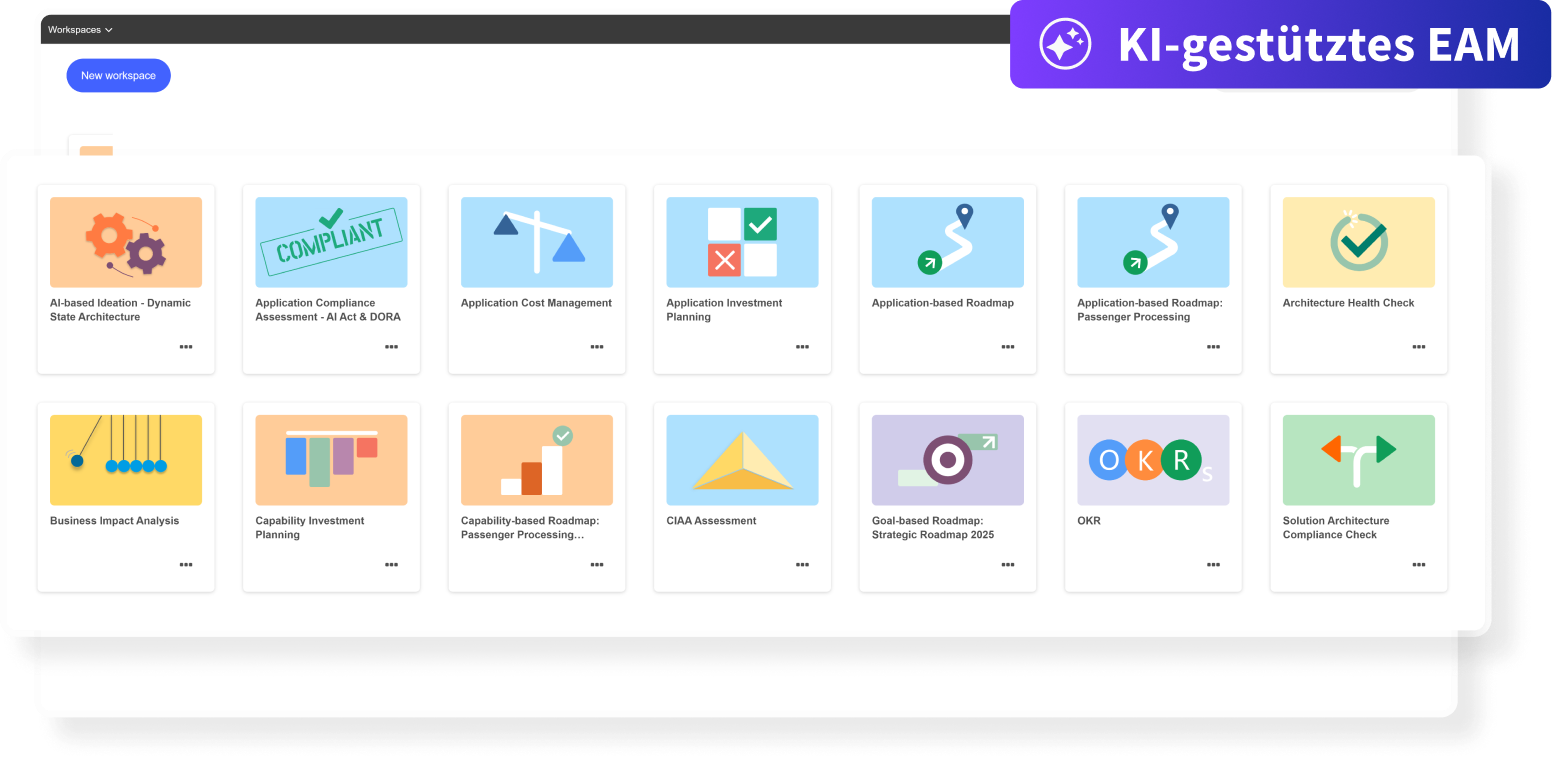Open the Application-based Roadmap route icon
The width and height of the screenshot is (1552, 761).
pyautogui.click(x=948, y=242)
